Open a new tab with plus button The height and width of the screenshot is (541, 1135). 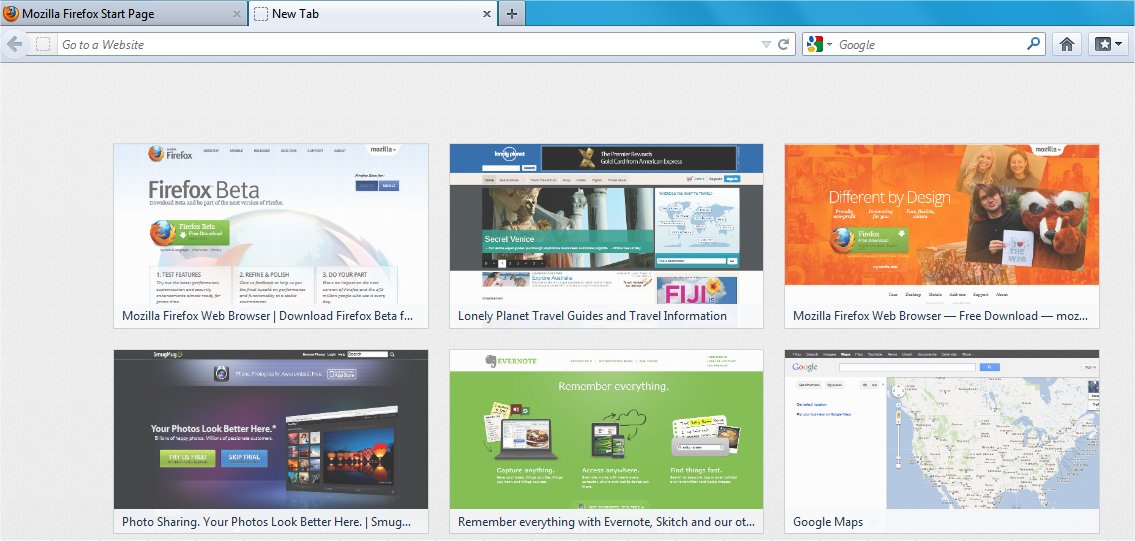(x=511, y=14)
